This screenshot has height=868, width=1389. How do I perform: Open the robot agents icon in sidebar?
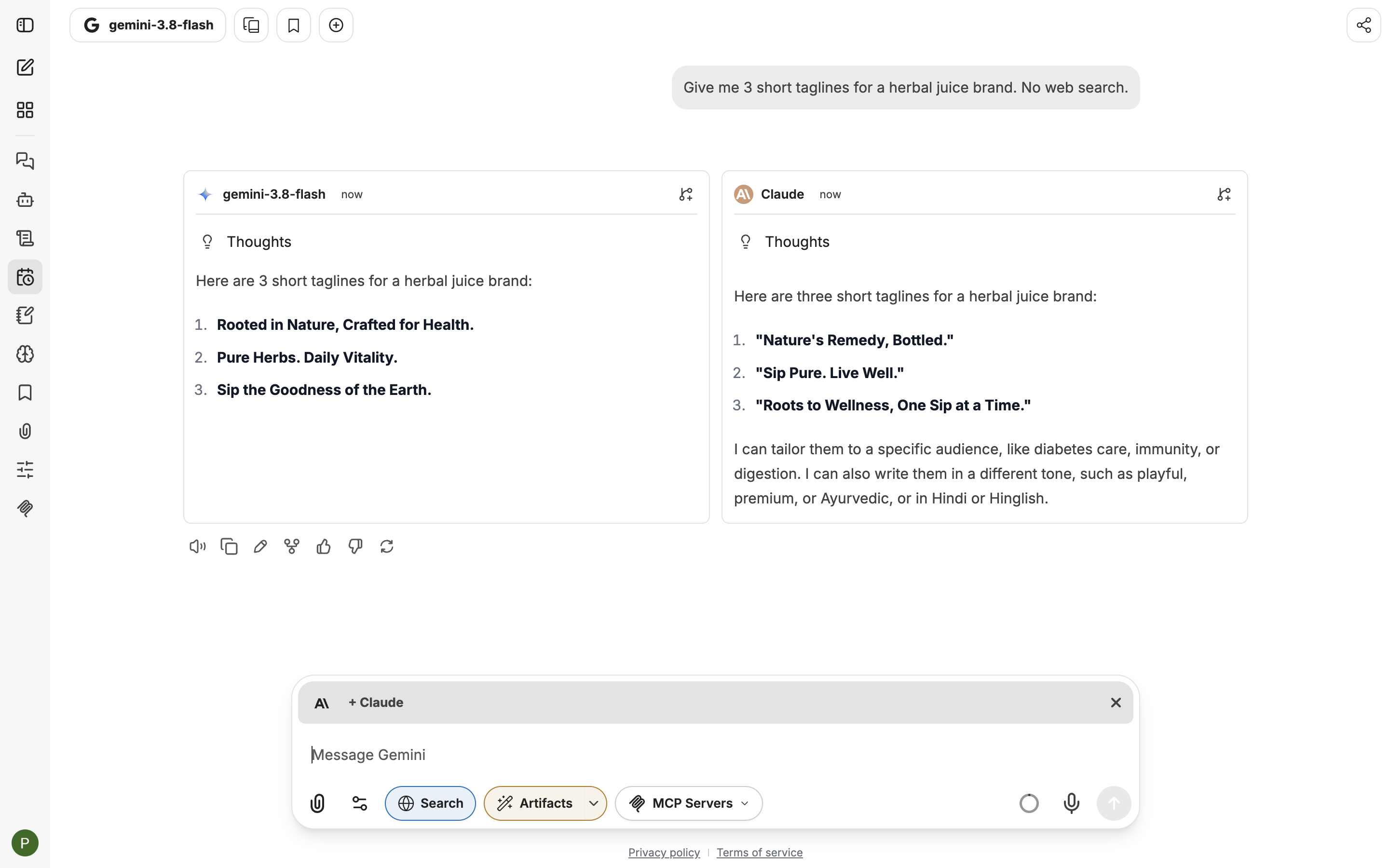(25, 200)
